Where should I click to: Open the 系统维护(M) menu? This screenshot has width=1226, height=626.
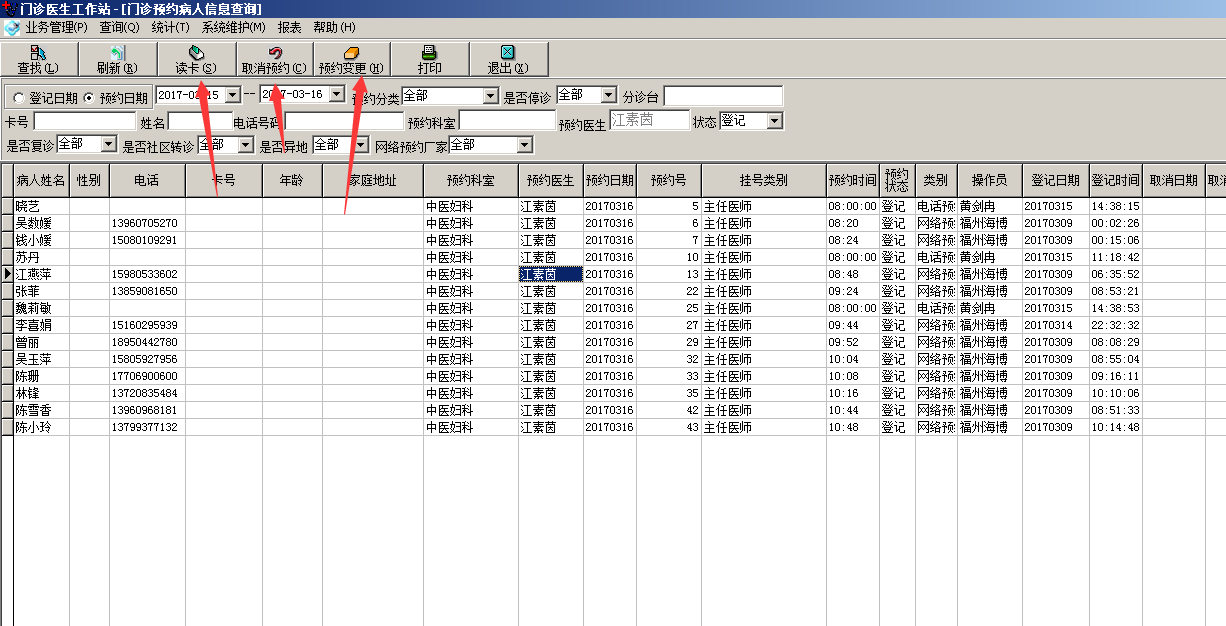pyautogui.click(x=234, y=28)
